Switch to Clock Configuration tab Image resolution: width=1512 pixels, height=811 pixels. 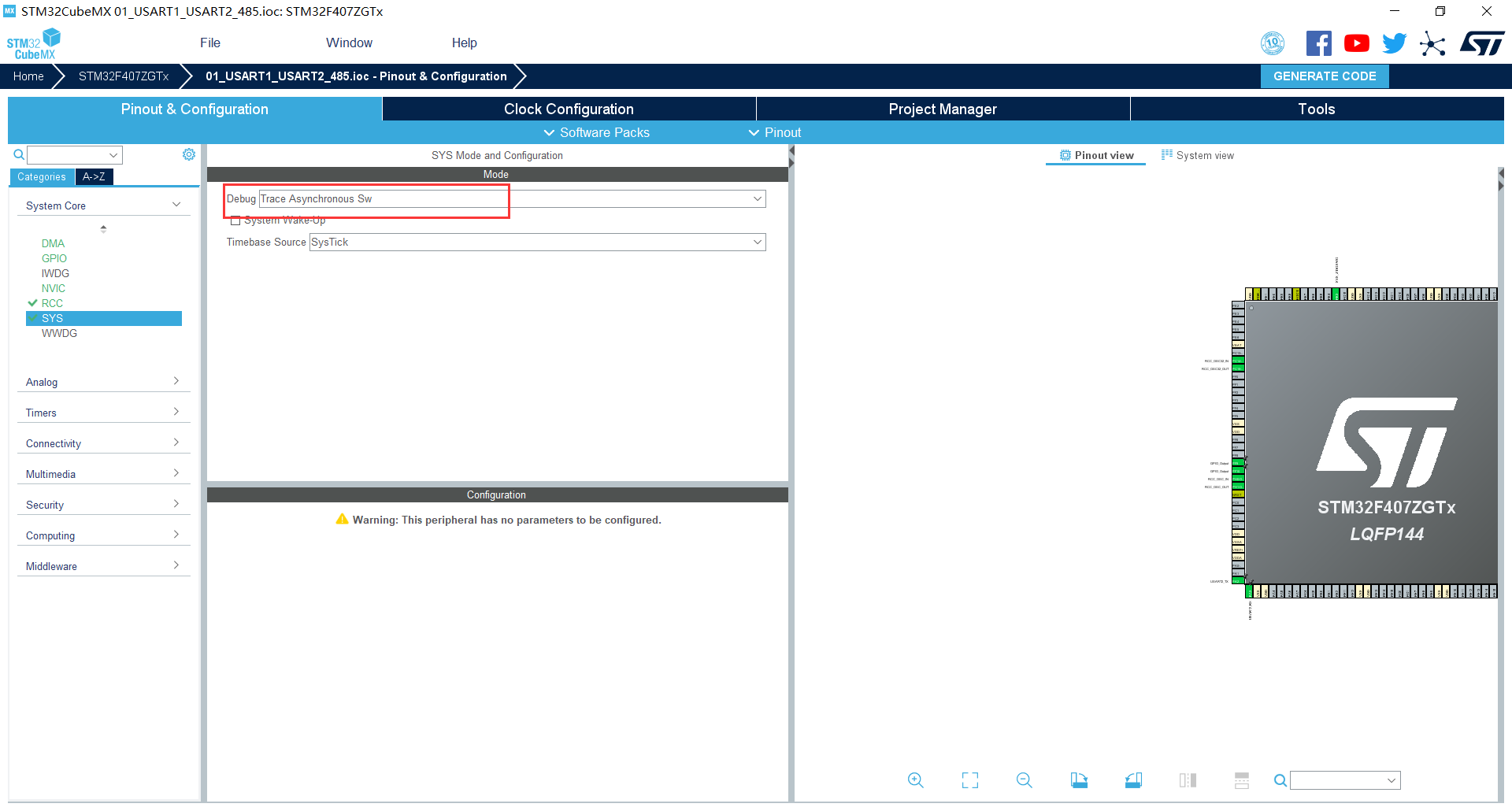click(569, 109)
